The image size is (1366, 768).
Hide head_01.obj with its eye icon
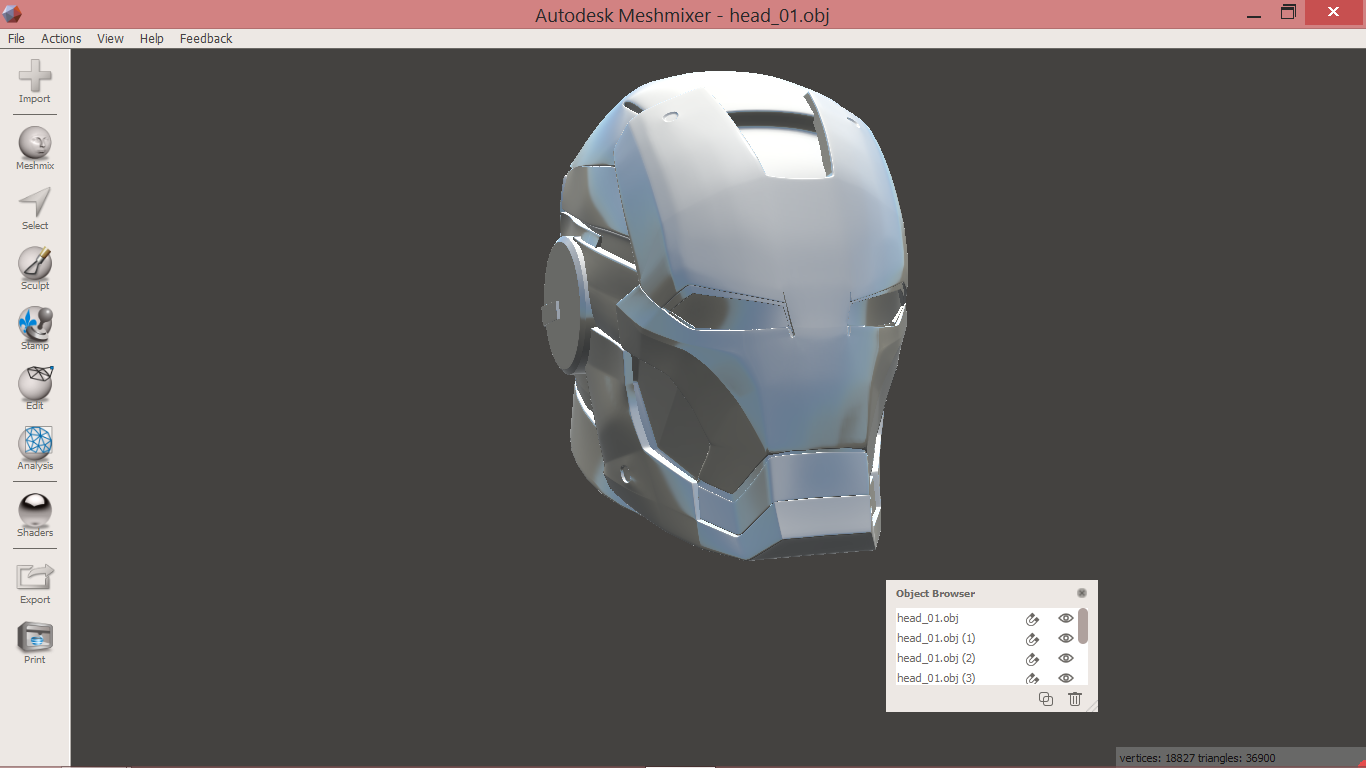[1065, 618]
